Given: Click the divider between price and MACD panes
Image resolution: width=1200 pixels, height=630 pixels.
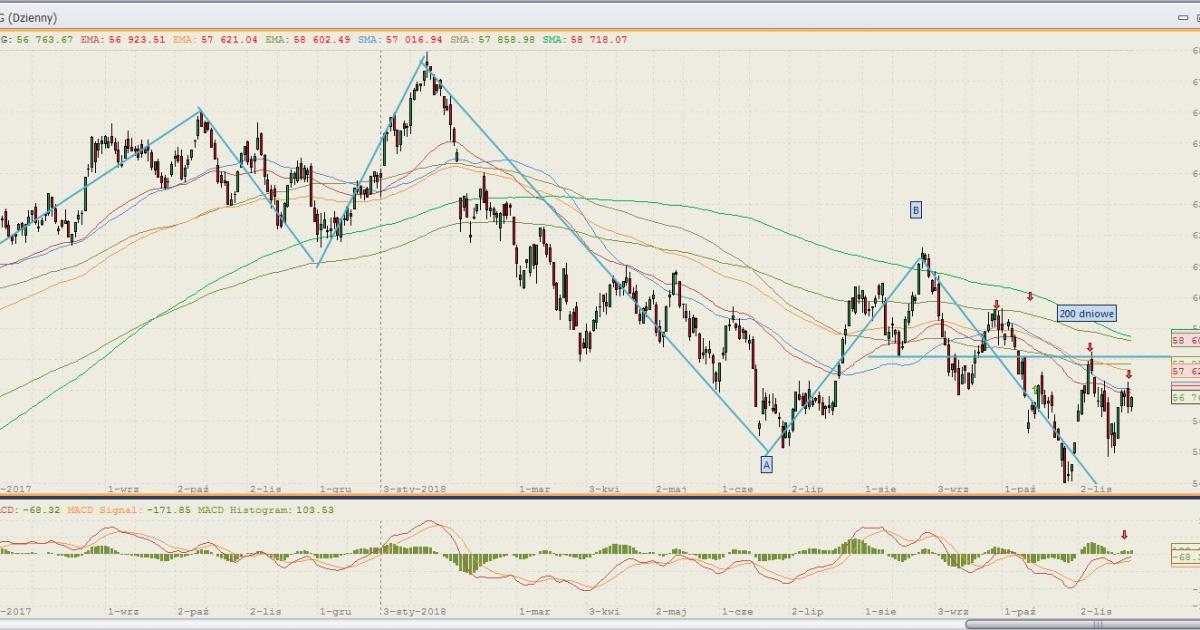Looking at the screenshot, I should (600, 497).
